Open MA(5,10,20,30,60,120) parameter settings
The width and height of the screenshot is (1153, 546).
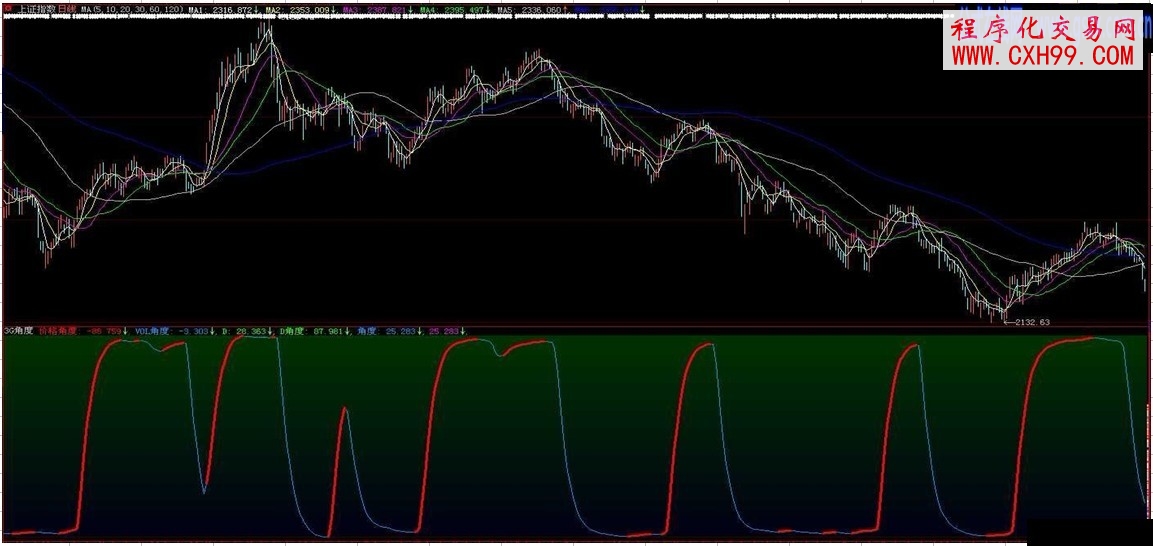coord(131,8)
